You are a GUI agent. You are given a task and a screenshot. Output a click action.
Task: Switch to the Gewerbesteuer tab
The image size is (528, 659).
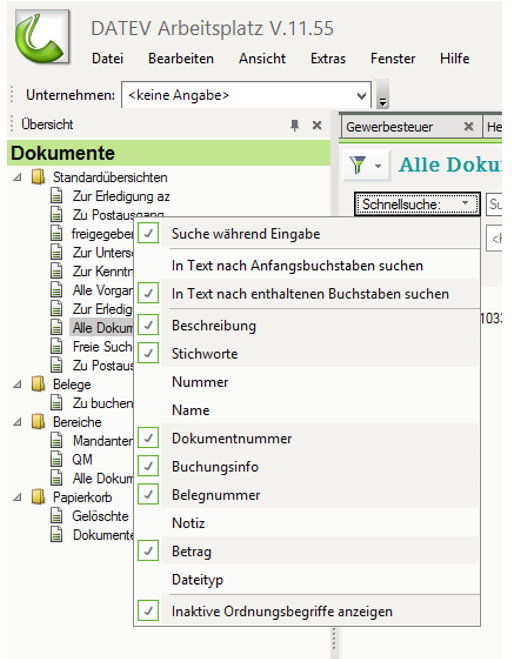[x=389, y=127]
